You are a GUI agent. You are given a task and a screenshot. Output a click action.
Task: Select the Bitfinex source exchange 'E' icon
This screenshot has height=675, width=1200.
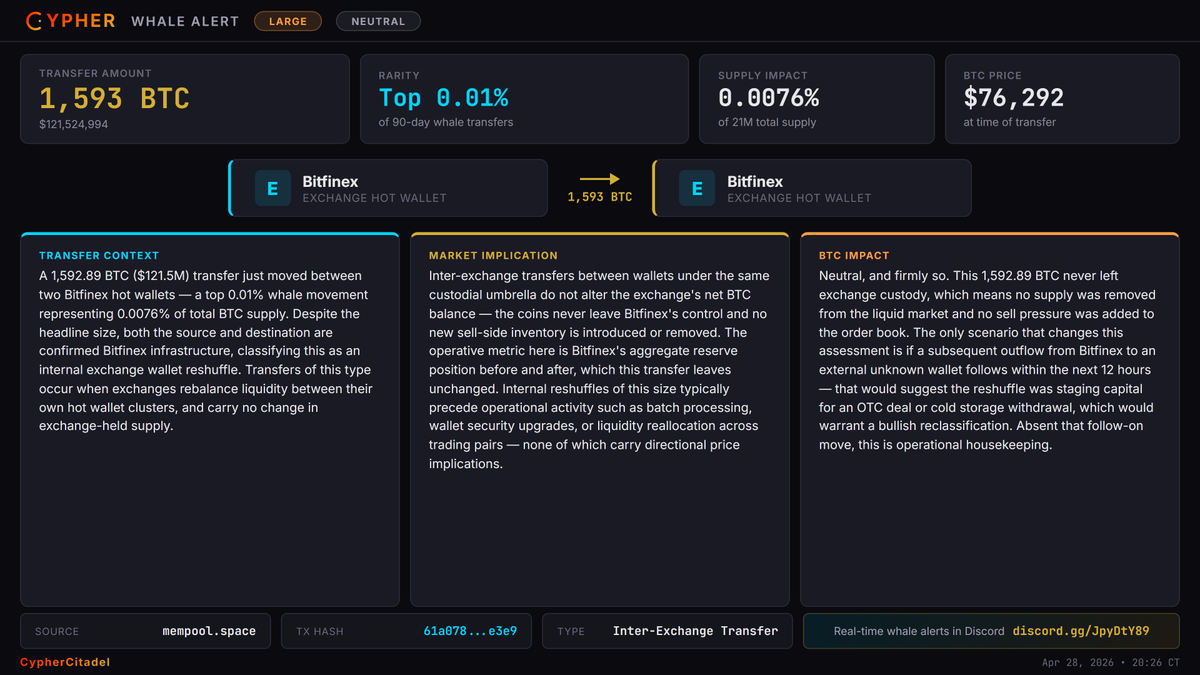tap(272, 188)
